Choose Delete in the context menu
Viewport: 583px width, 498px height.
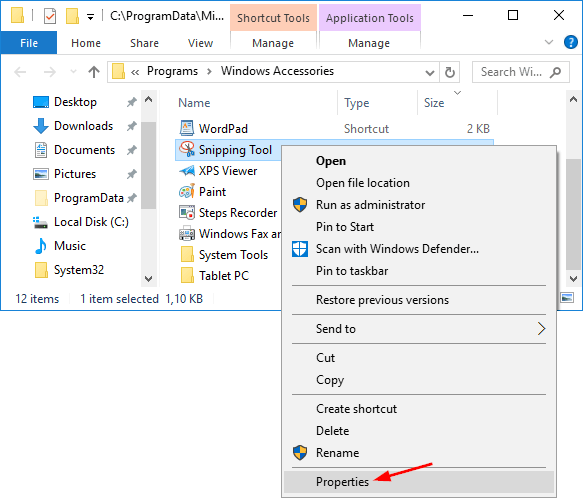tap(419, 430)
